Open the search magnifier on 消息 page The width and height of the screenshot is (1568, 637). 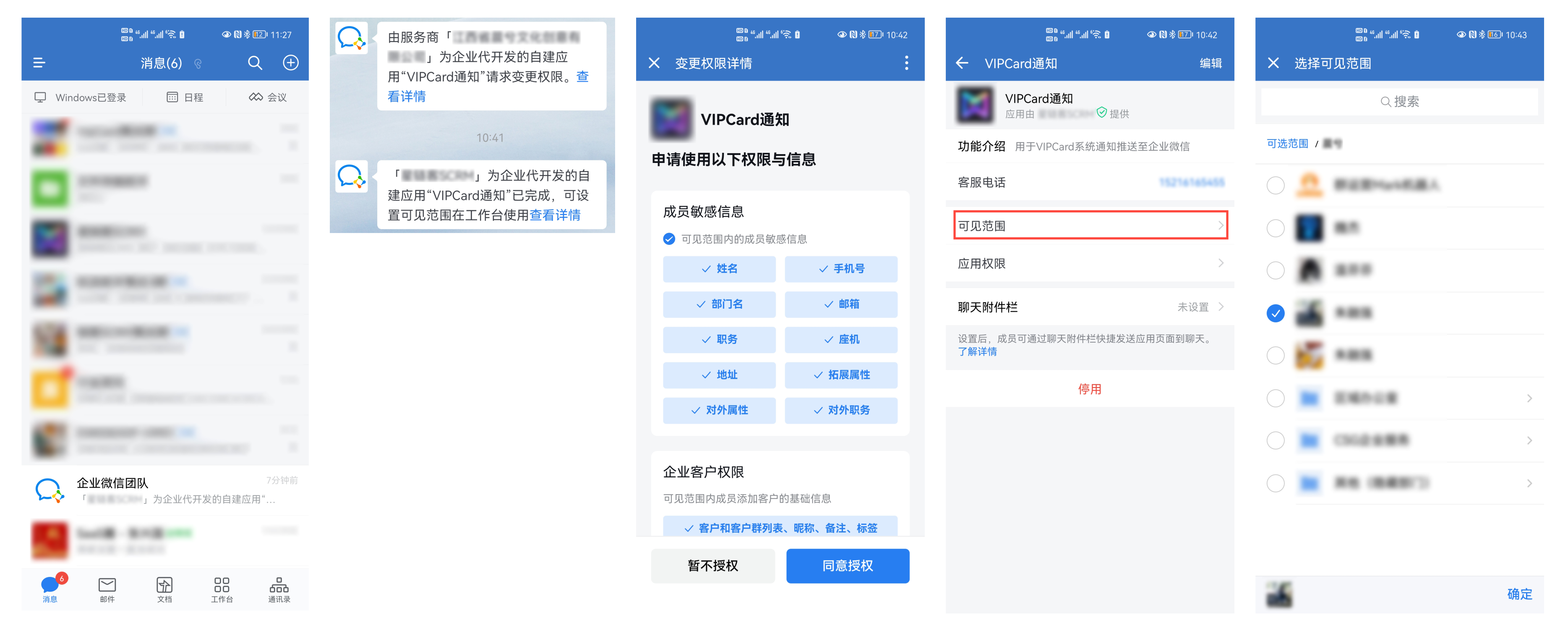[x=255, y=63]
